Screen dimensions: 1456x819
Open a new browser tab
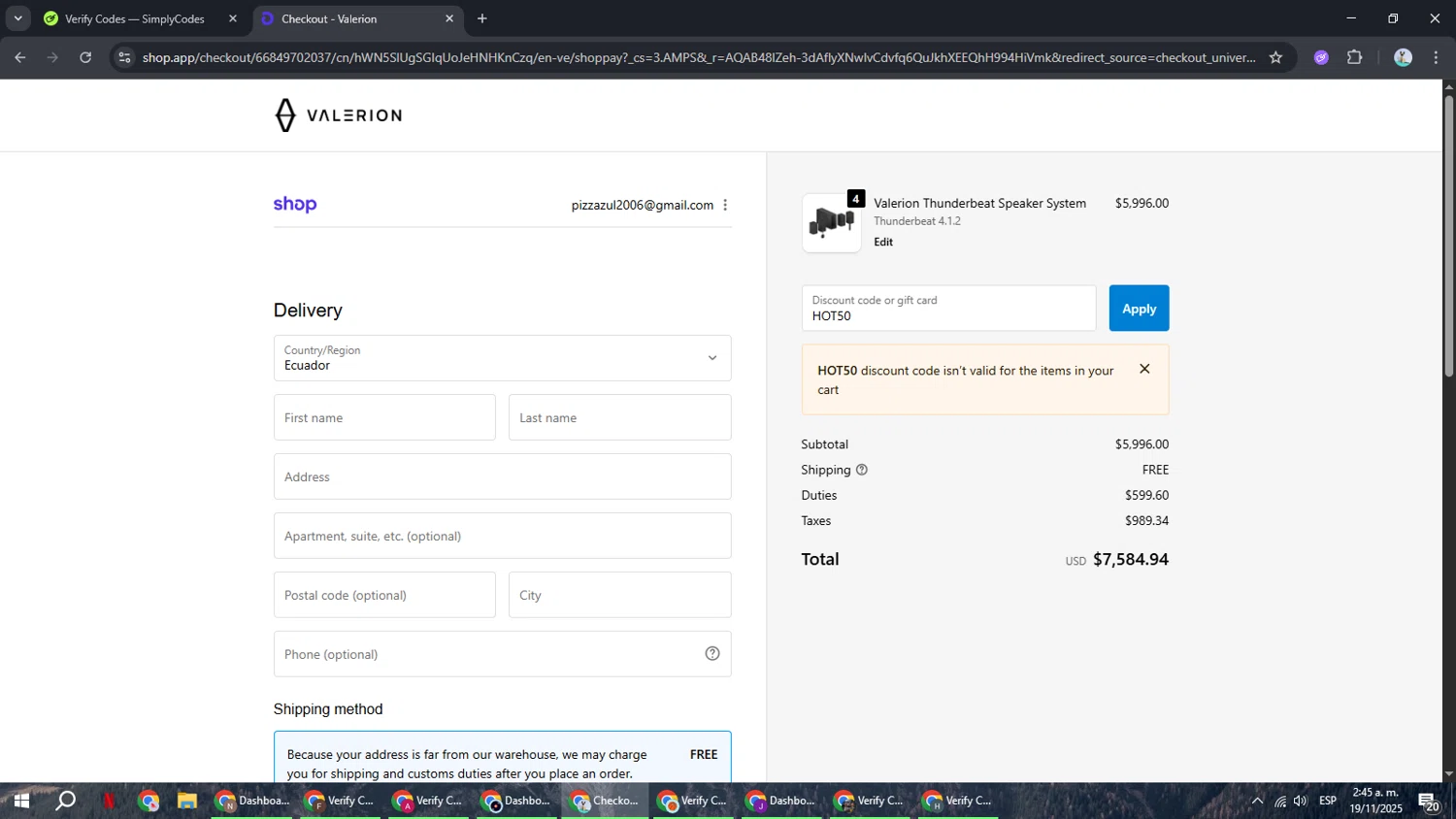click(482, 18)
